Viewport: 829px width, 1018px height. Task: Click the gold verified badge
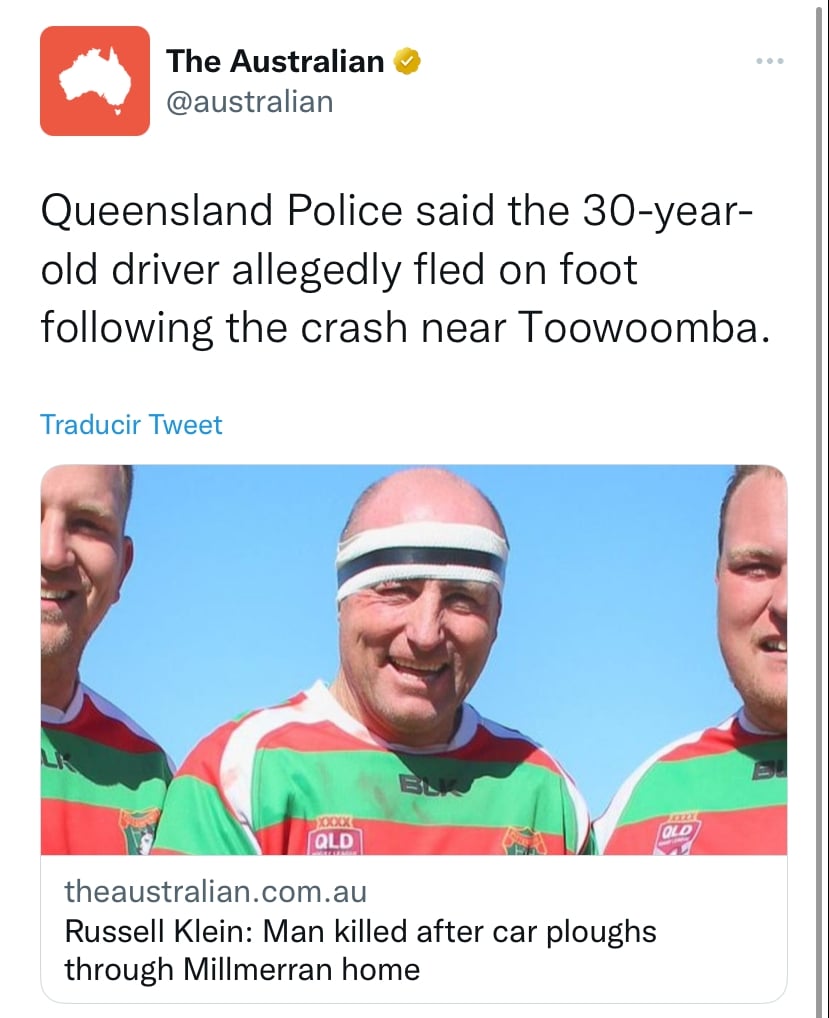pos(407,61)
